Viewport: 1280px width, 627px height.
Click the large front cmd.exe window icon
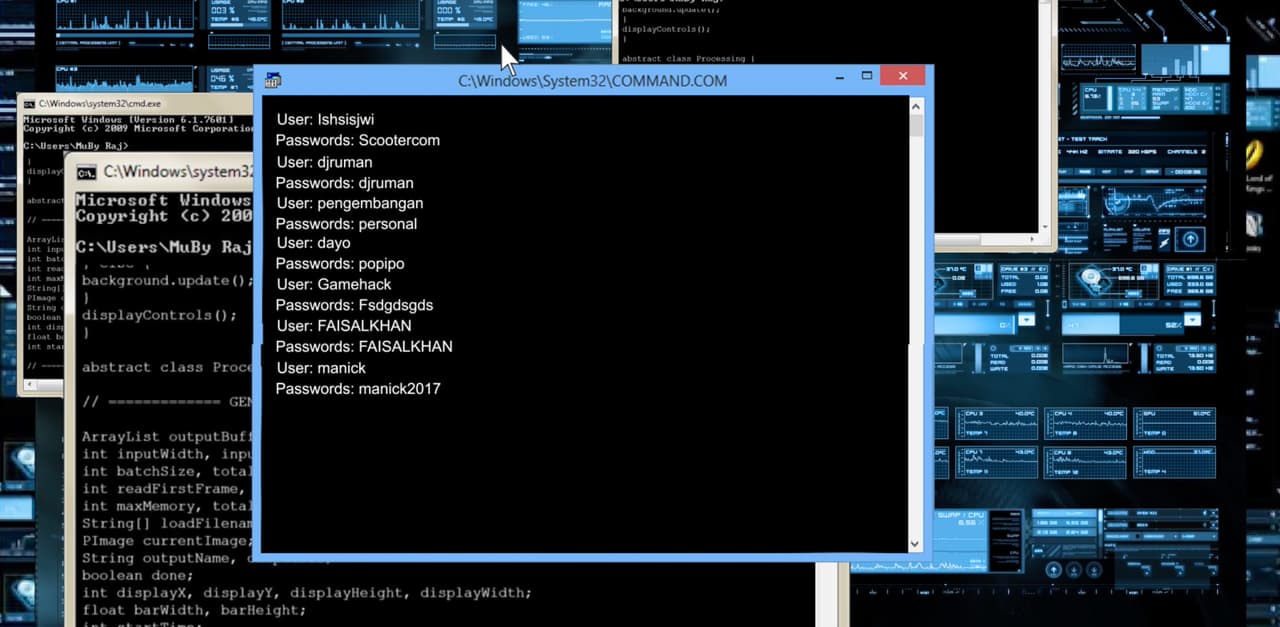[x=87, y=172]
